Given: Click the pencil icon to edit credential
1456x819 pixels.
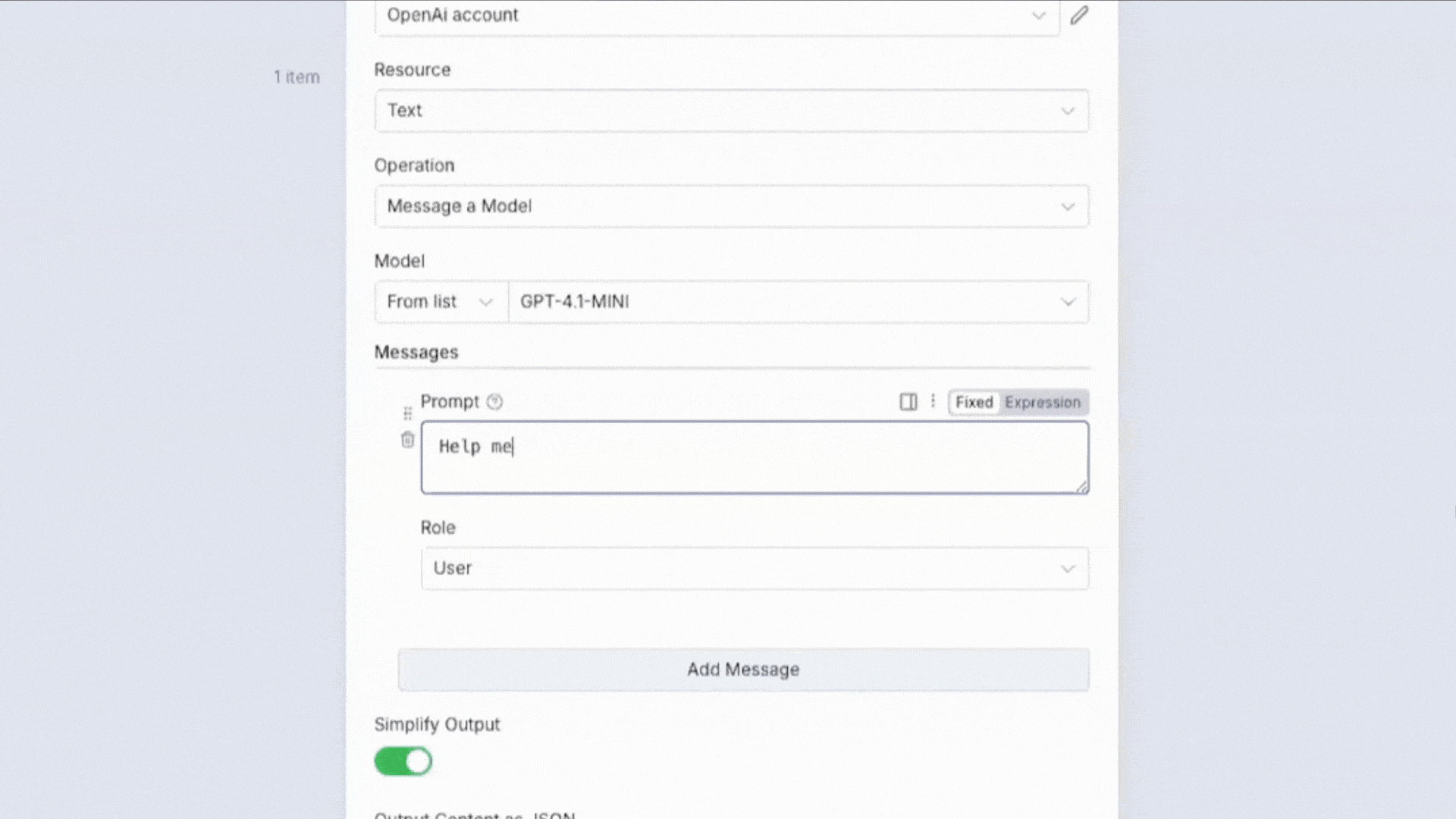Looking at the screenshot, I should [x=1079, y=15].
